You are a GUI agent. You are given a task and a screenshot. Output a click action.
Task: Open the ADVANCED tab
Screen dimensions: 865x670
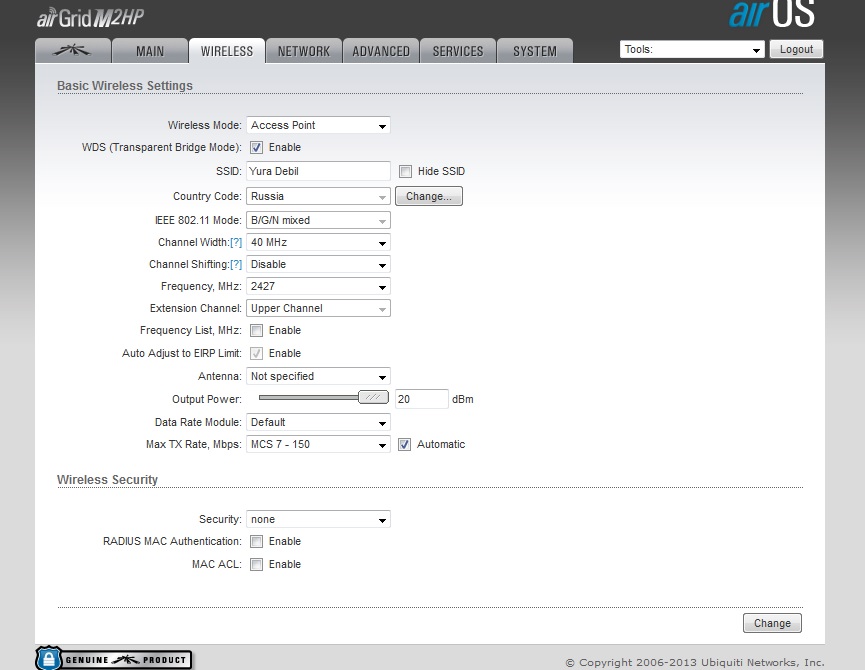coord(381,51)
